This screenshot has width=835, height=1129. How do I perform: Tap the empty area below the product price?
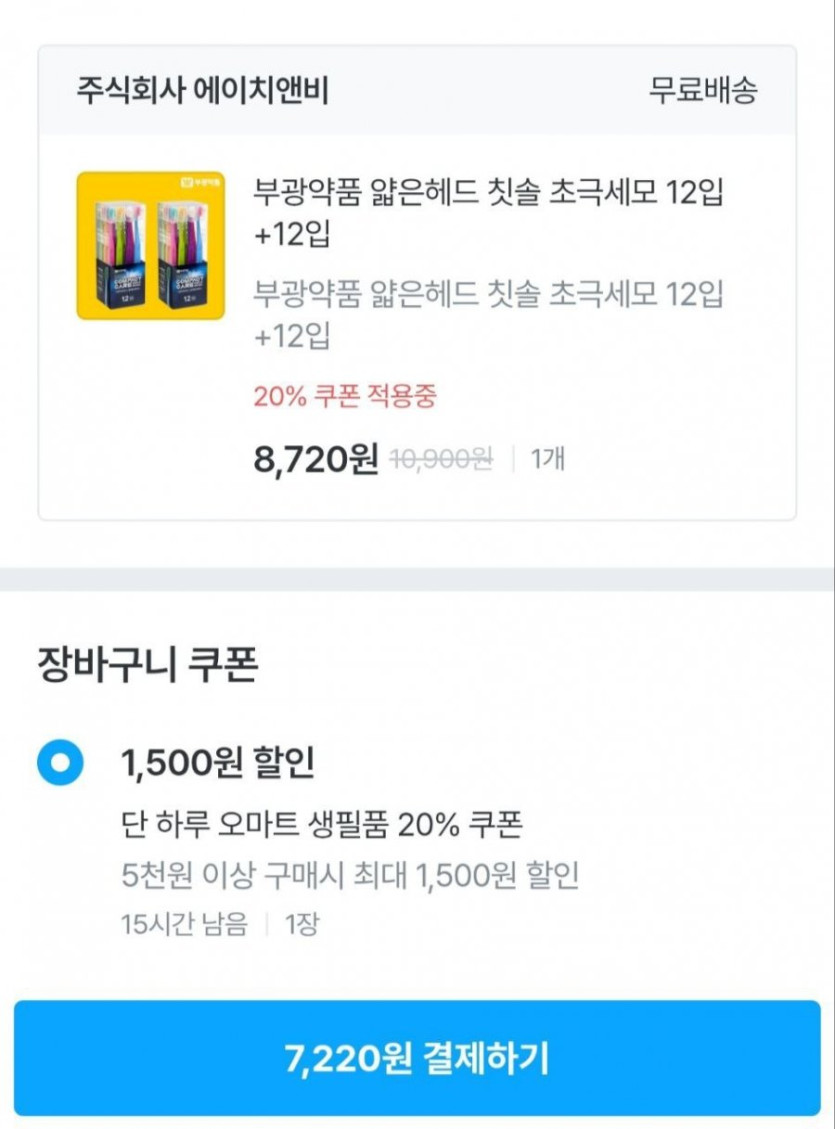point(417,498)
